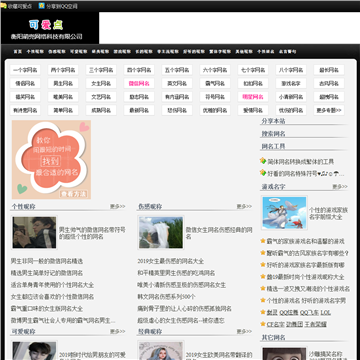Expand 更多>> beside 游戏名字 heading

pos(340,187)
